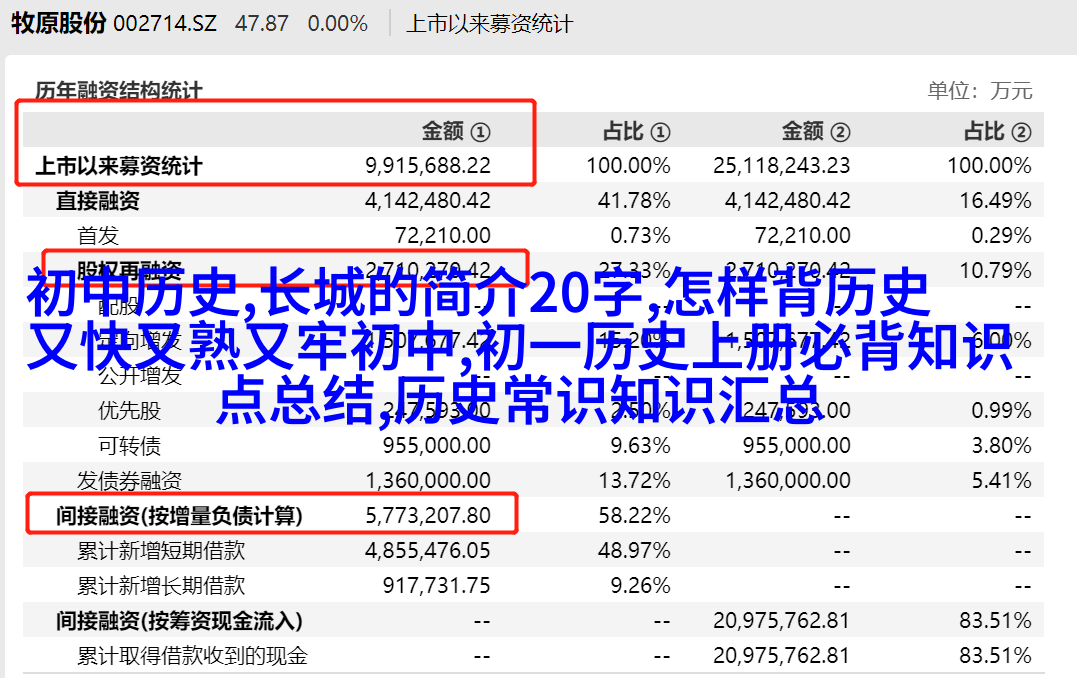Select the 优先股 row label
The height and width of the screenshot is (678, 1077).
(129, 411)
